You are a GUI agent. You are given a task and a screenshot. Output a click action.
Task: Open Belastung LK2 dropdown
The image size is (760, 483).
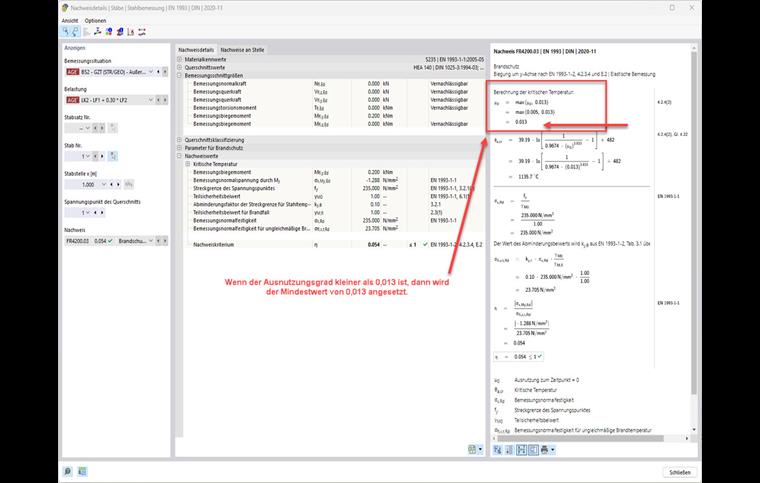pyautogui.click(x=151, y=100)
